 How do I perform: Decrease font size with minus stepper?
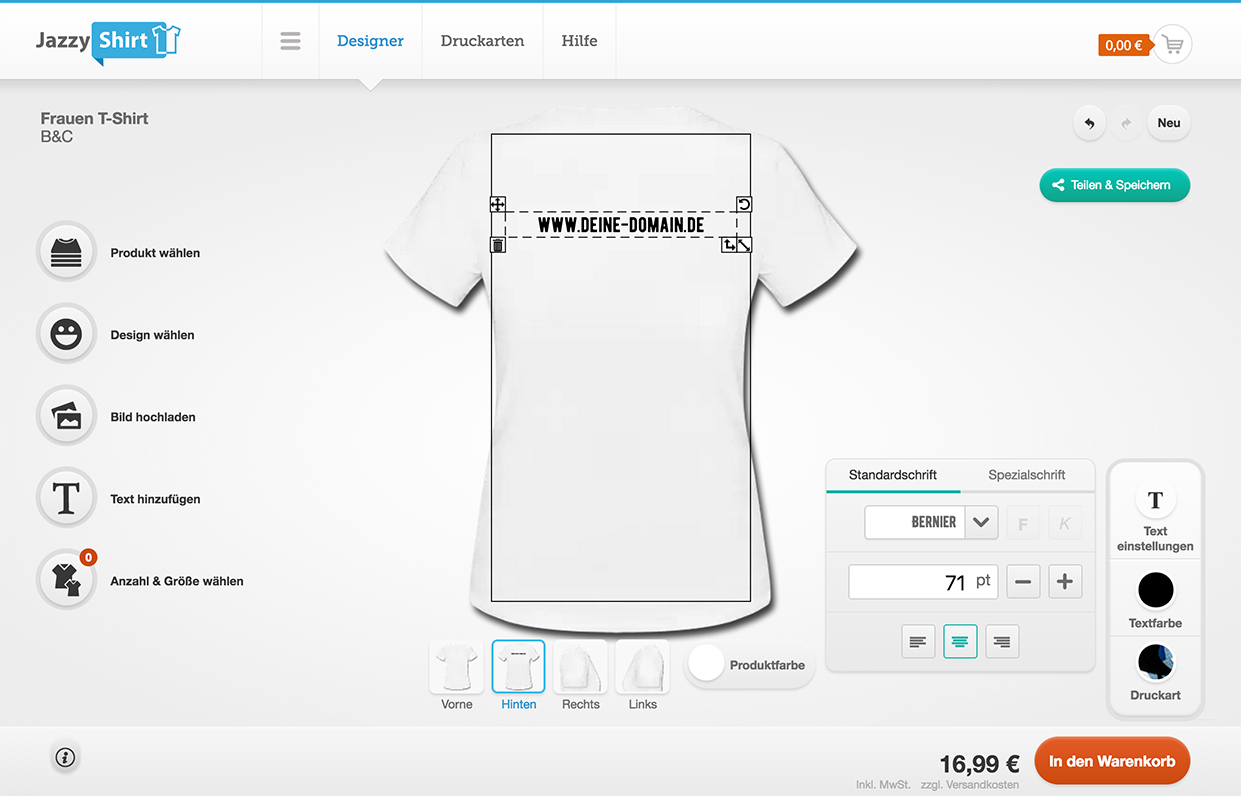click(1023, 581)
